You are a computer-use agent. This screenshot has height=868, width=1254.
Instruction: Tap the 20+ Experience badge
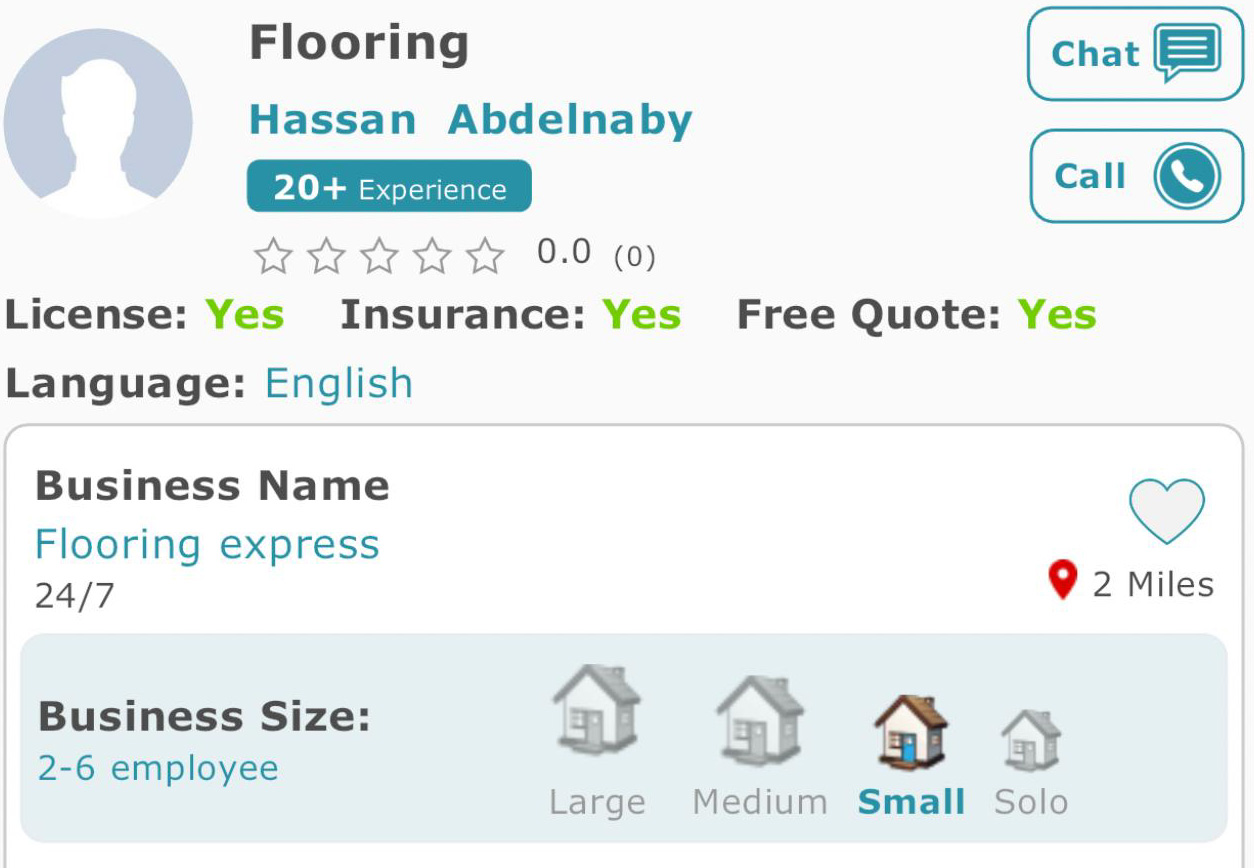coord(389,187)
